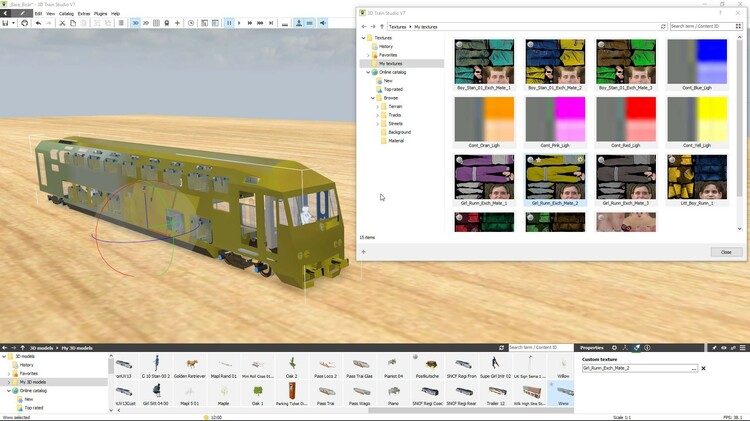This screenshot has height=421, width=750.
Task: Open the Plugins menu
Action: (100, 13)
